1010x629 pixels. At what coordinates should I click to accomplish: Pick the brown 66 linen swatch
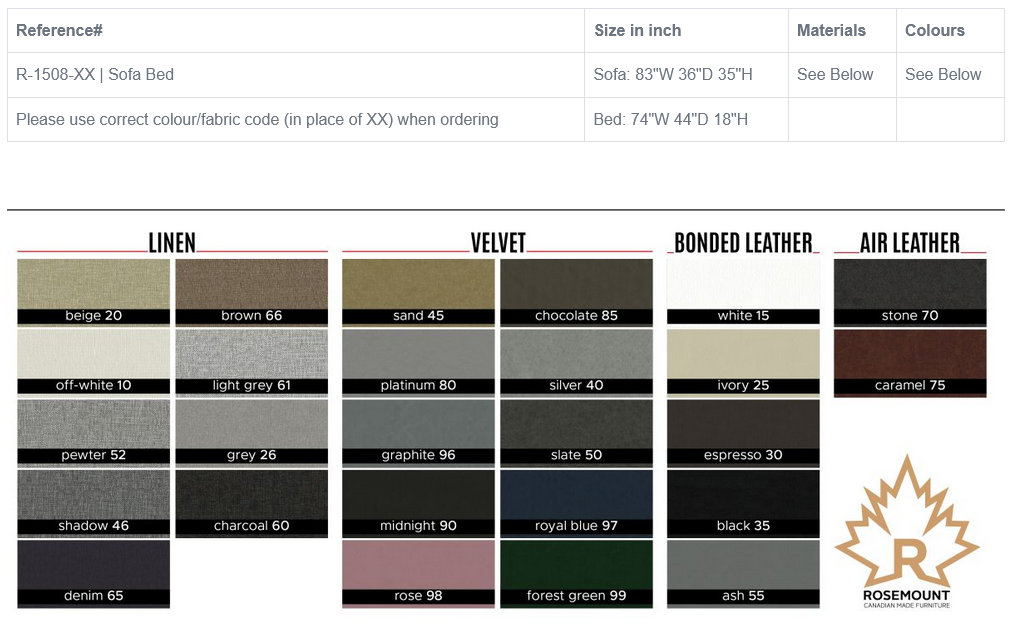point(251,292)
